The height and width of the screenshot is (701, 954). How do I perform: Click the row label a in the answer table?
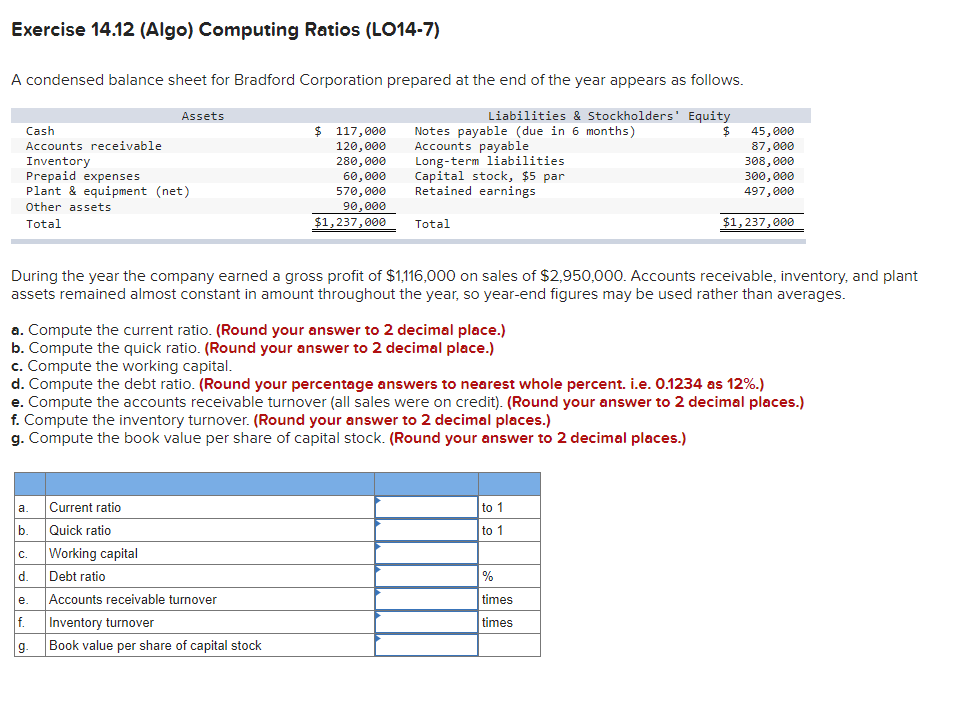[23, 508]
